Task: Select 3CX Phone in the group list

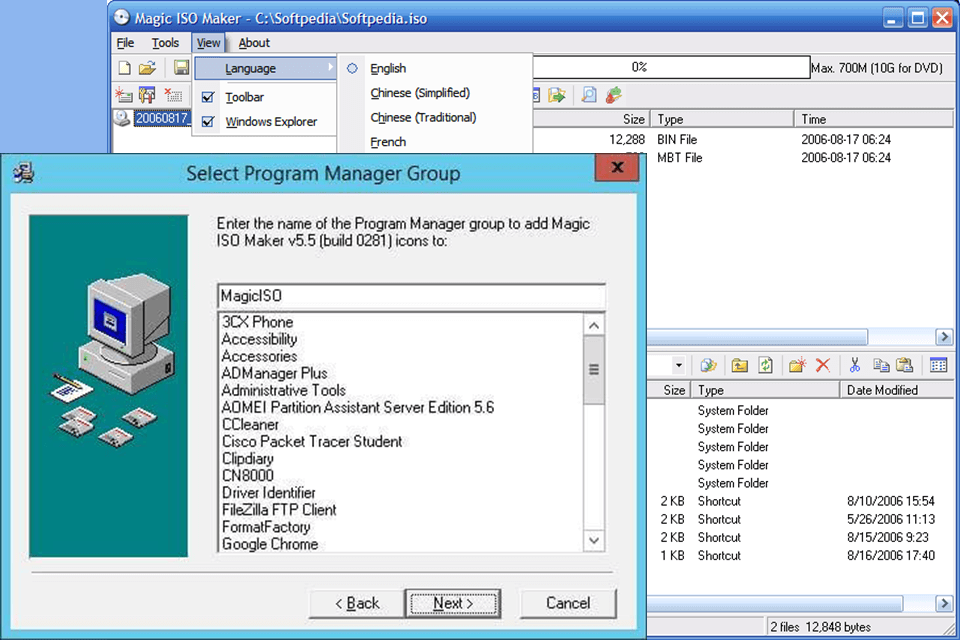Action: coord(257,322)
